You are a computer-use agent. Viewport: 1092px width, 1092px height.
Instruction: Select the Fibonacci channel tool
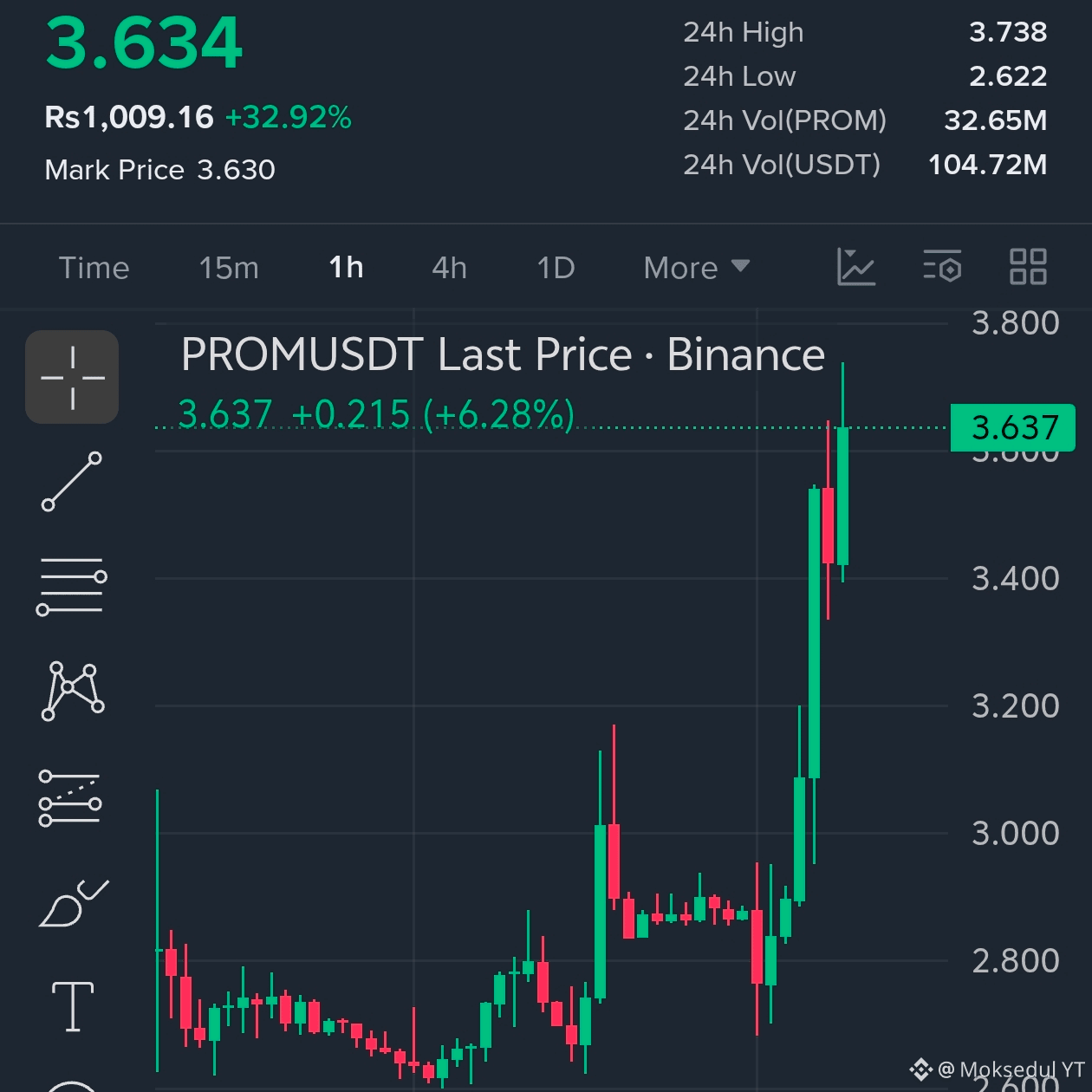pyautogui.click(x=70, y=798)
